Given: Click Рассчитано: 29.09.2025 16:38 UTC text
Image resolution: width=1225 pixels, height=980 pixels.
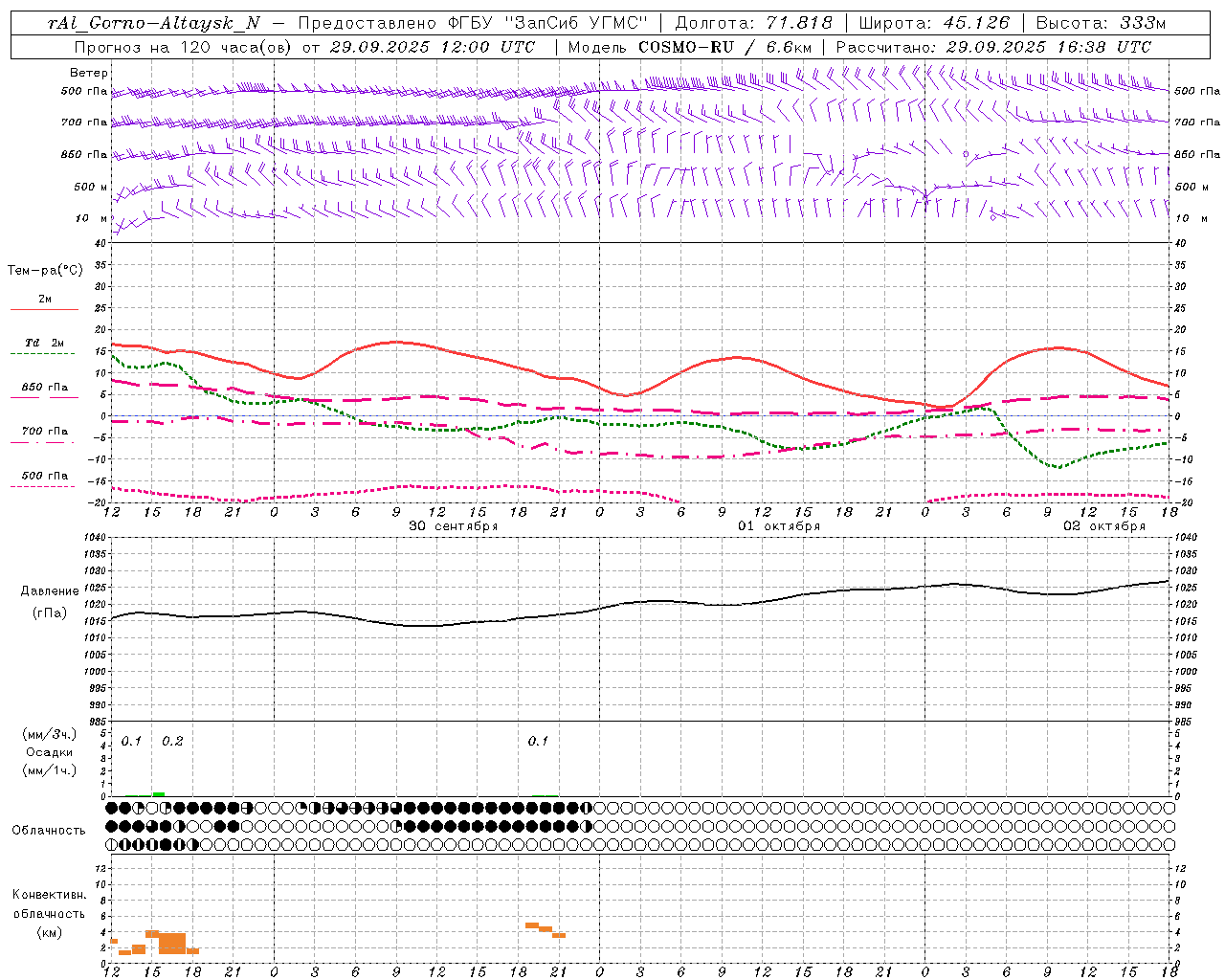Looking at the screenshot, I should tap(993, 47).
